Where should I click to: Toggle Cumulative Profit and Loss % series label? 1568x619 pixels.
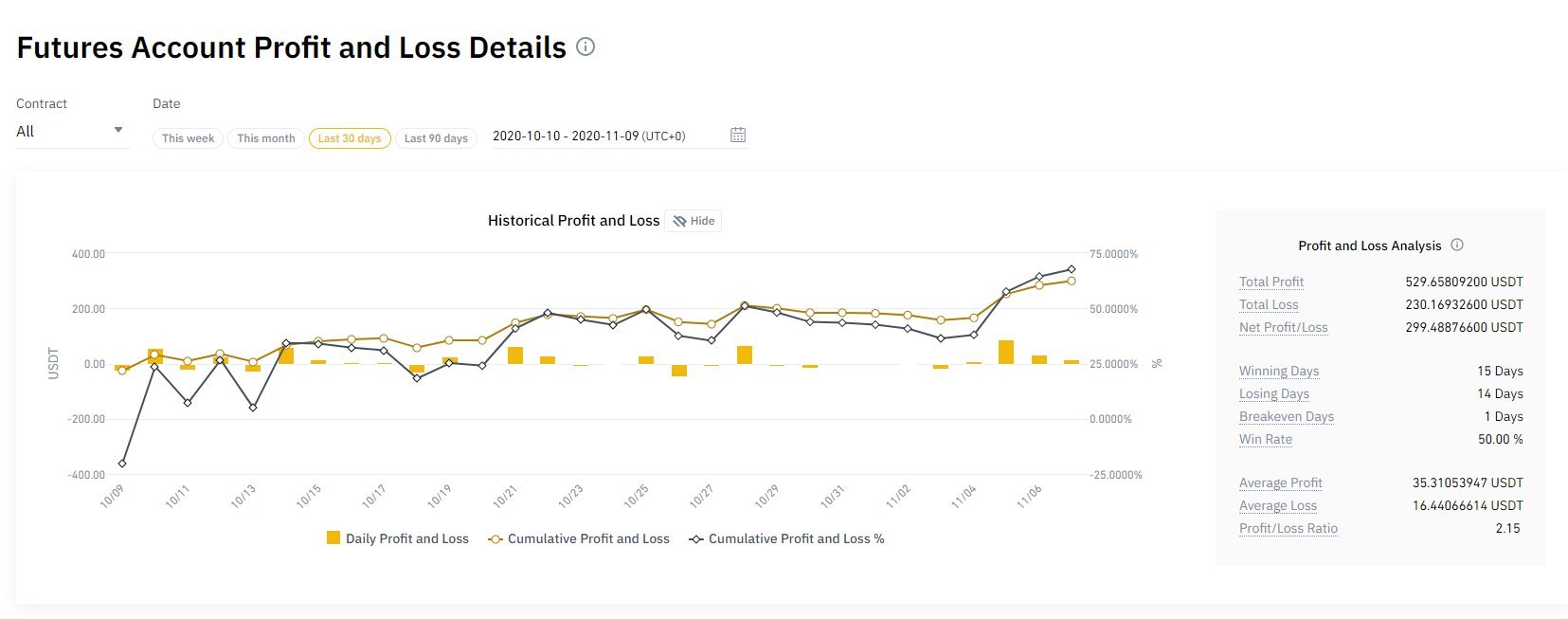[797, 538]
